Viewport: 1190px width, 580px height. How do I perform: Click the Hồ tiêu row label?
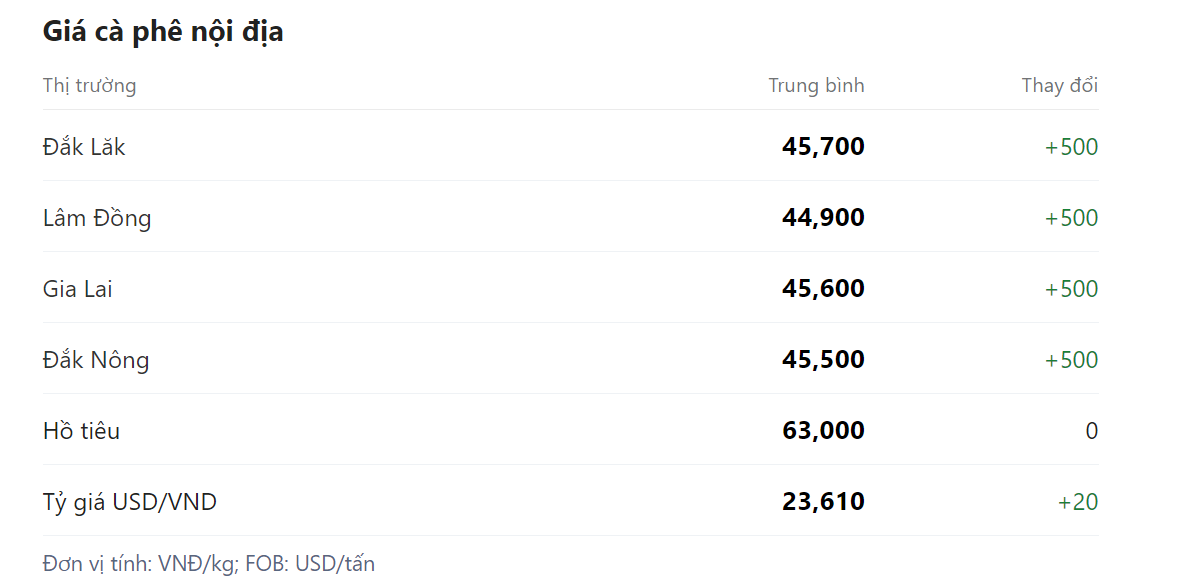(x=81, y=431)
